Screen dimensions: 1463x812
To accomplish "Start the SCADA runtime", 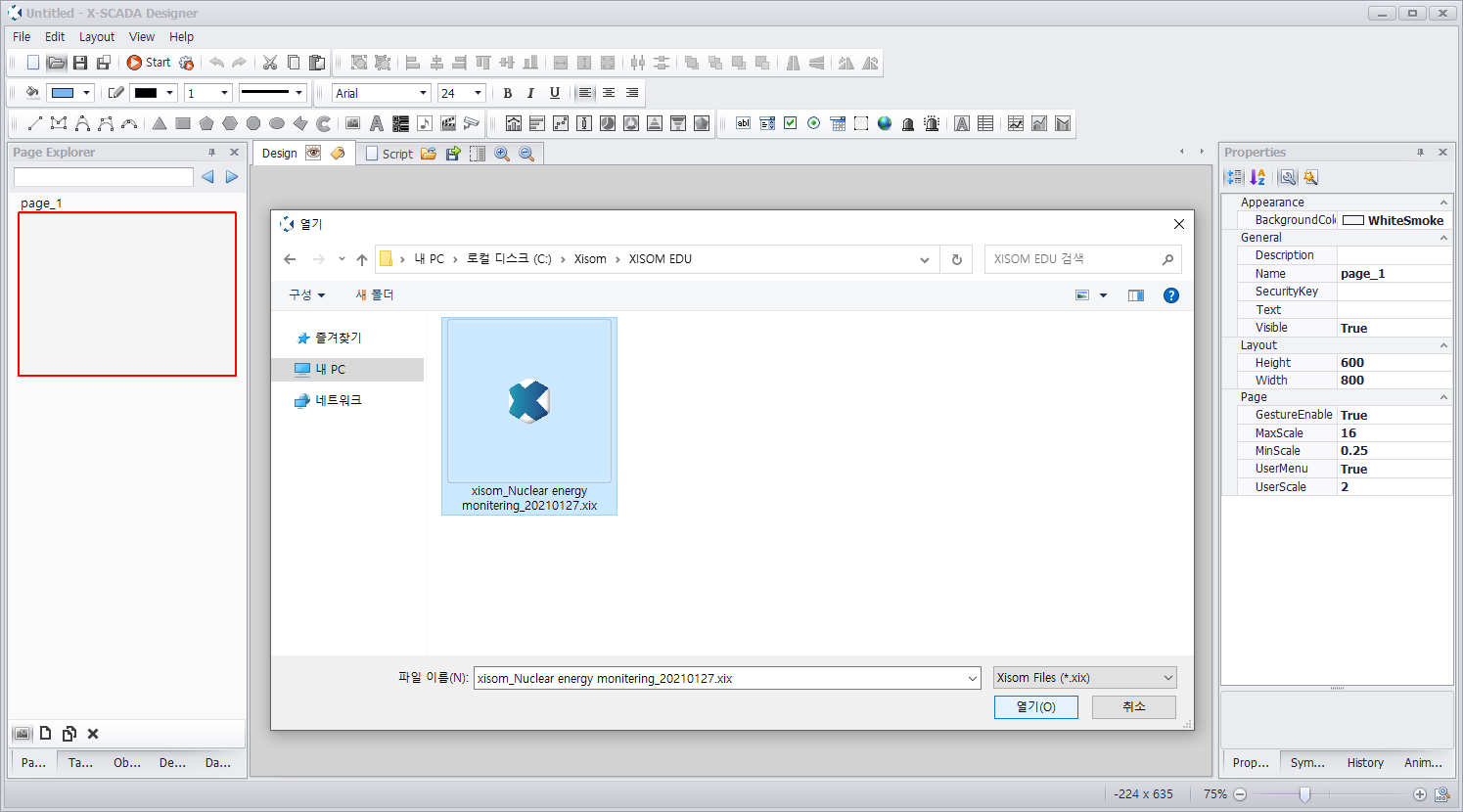I will point(149,63).
